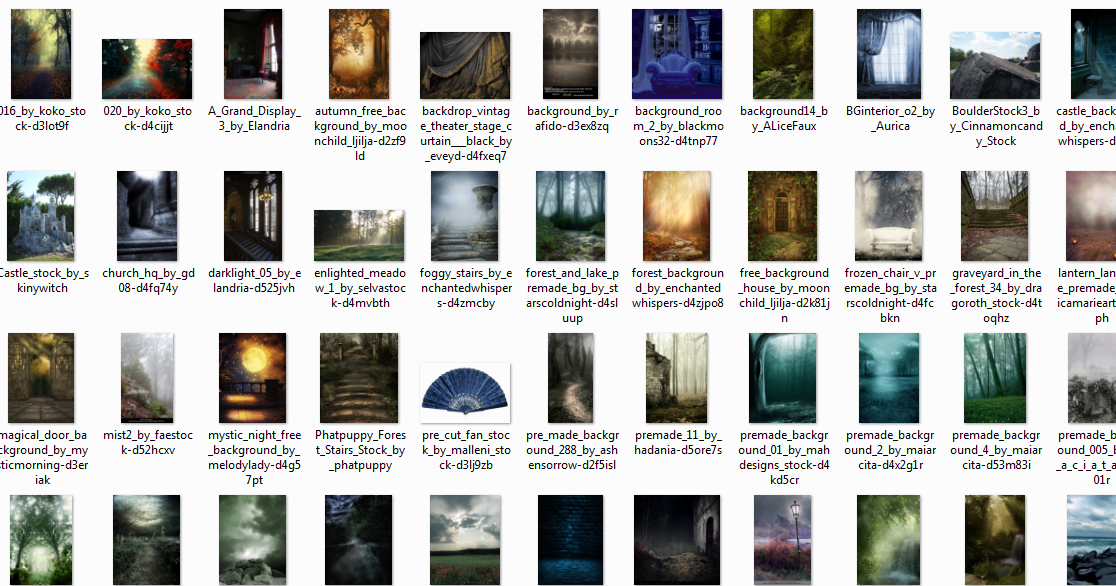This screenshot has height=586, width=1116.
Task: Select the background_room_2_by_blackmoons32 armchair thumbnail
Action: pyautogui.click(x=677, y=54)
